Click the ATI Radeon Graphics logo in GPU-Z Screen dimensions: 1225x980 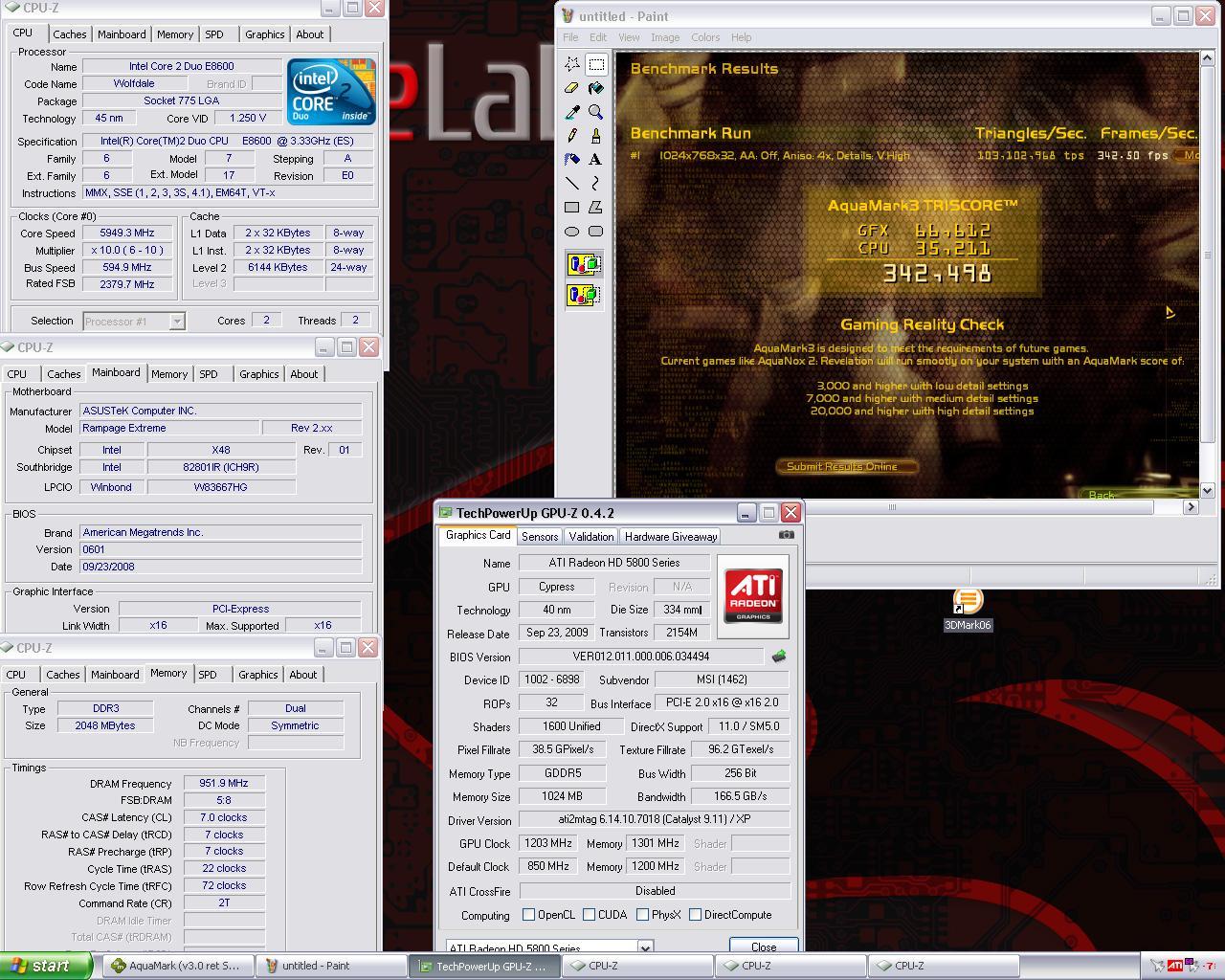point(753,596)
